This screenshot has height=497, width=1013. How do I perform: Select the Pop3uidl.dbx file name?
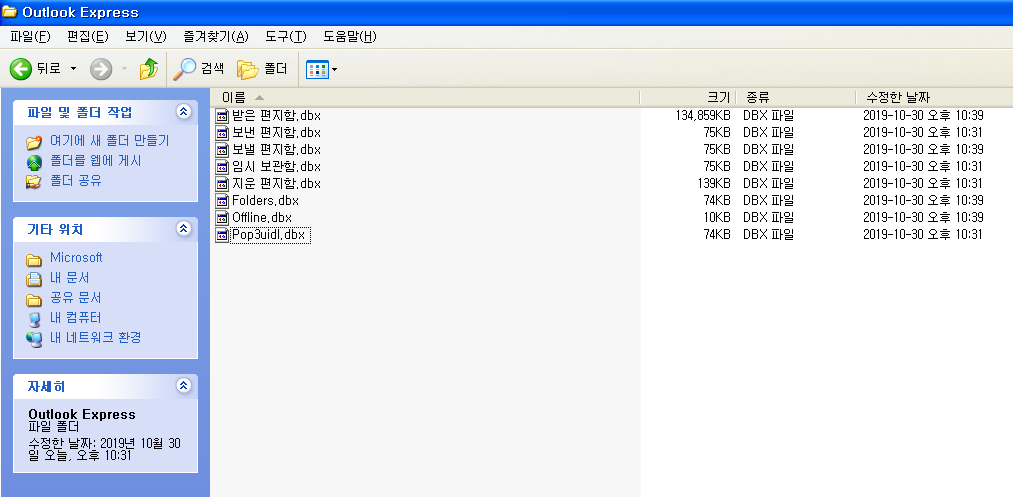point(270,235)
